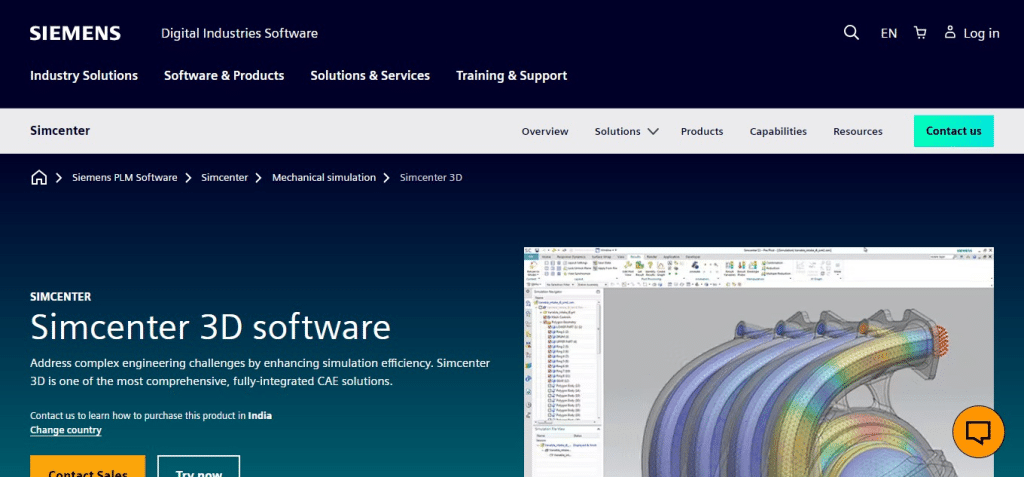This screenshot has width=1024, height=477.
Task: Open Solutions & Services menu
Action: pos(370,76)
